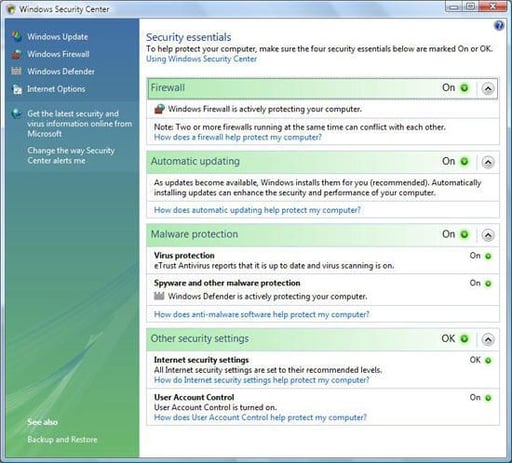512x463 pixels.
Task: Open Windows Defender from the sidebar
Action: tap(61, 71)
